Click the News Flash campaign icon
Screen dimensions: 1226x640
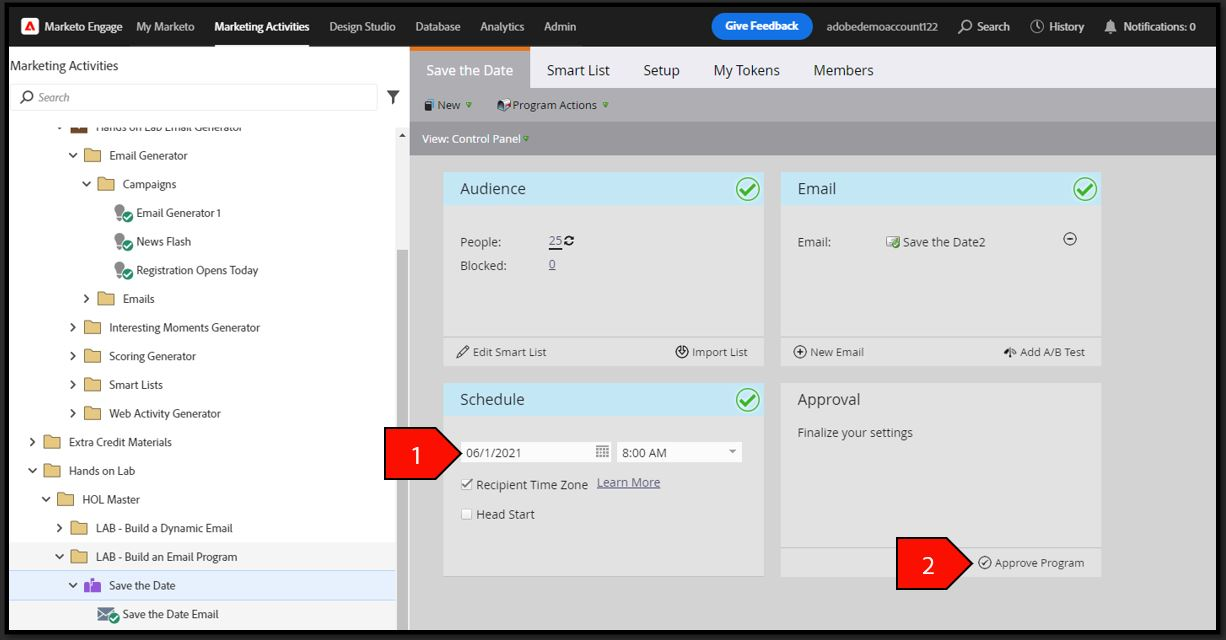point(123,242)
